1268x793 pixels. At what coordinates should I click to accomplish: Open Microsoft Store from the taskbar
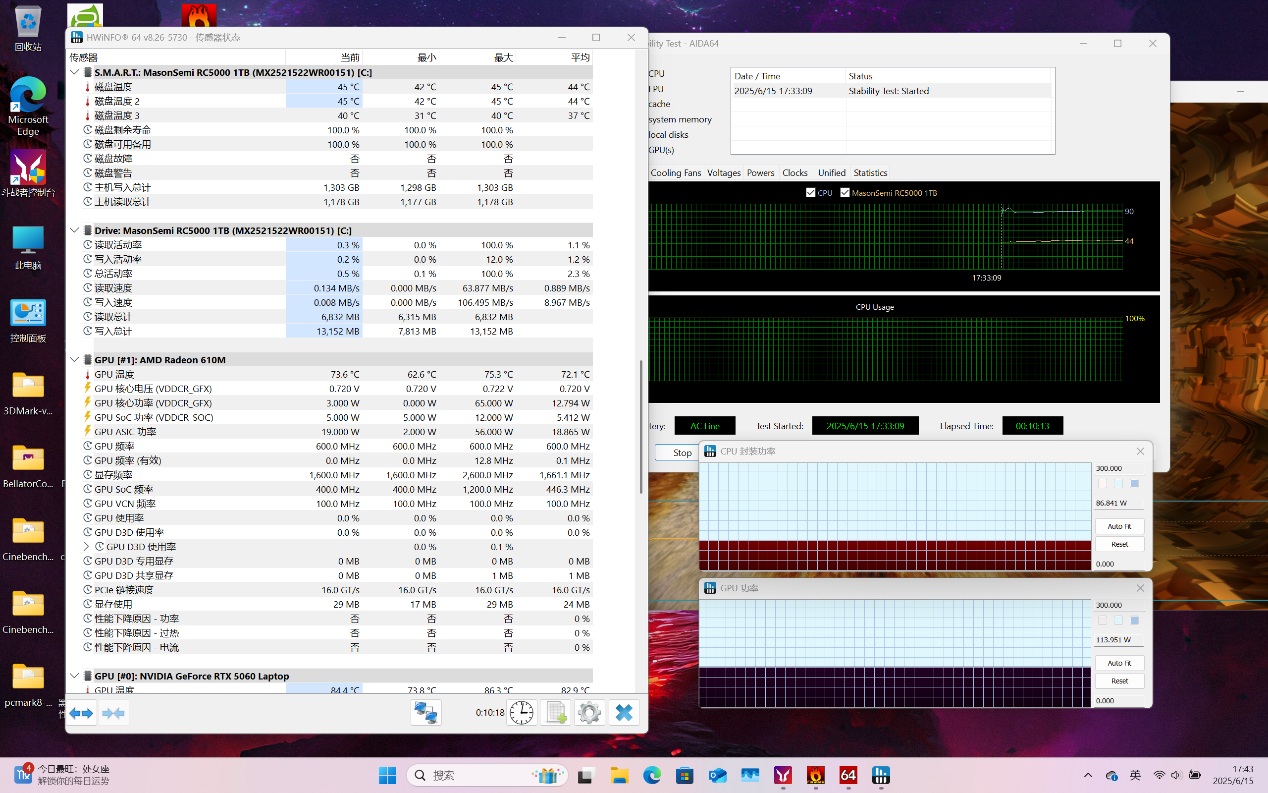[685, 775]
